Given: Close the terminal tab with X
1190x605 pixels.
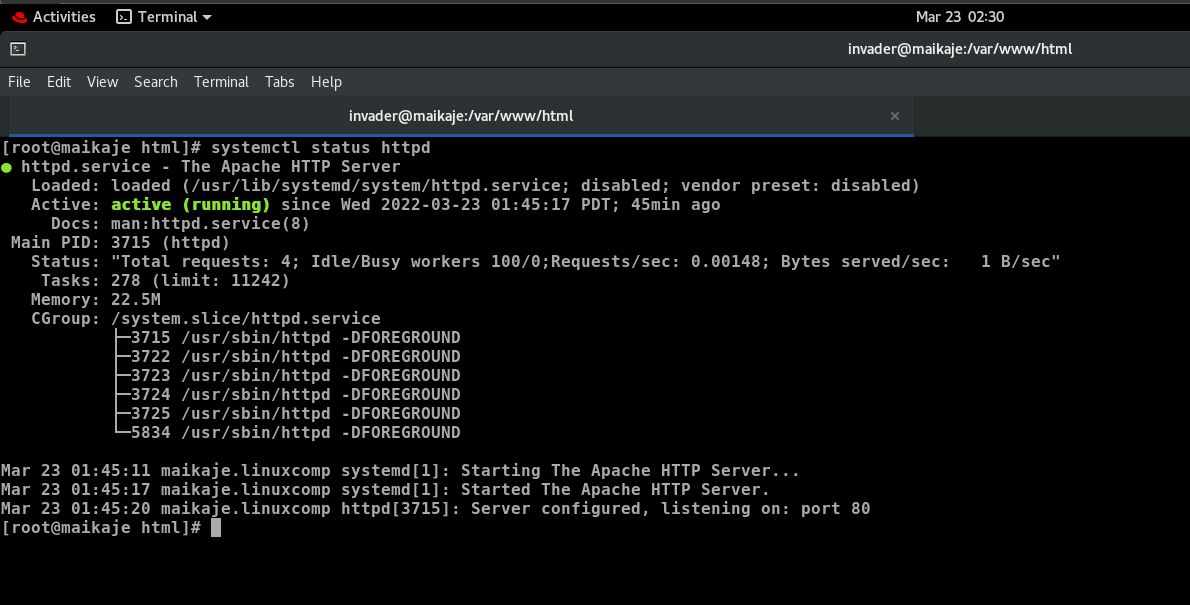Looking at the screenshot, I should (895, 116).
